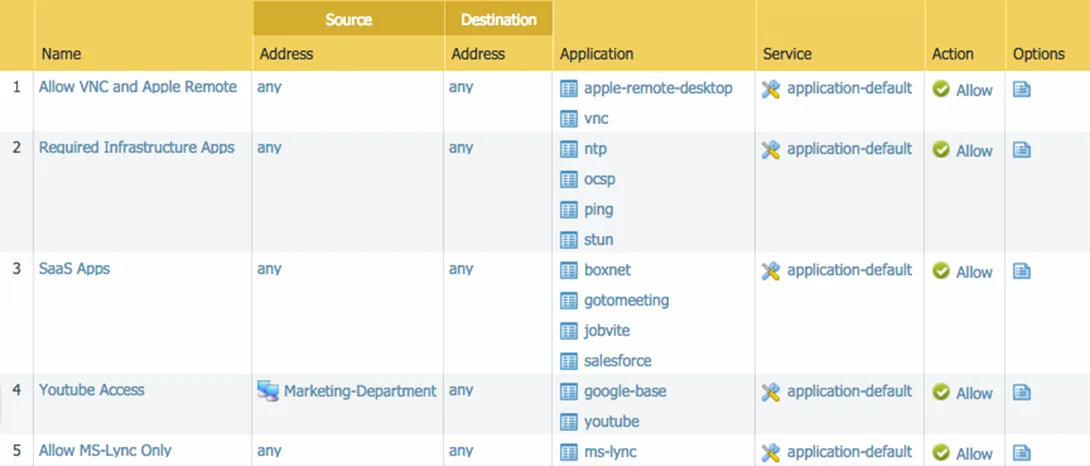1090x466 pixels.
Task: Select rule number 5 row index
Action: pyautogui.click(x=17, y=450)
